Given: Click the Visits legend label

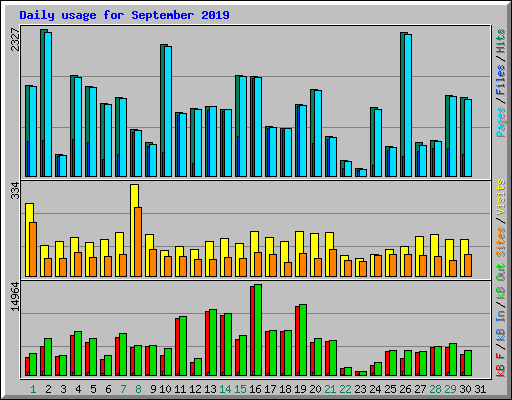Looking at the screenshot, I should [x=501, y=197].
